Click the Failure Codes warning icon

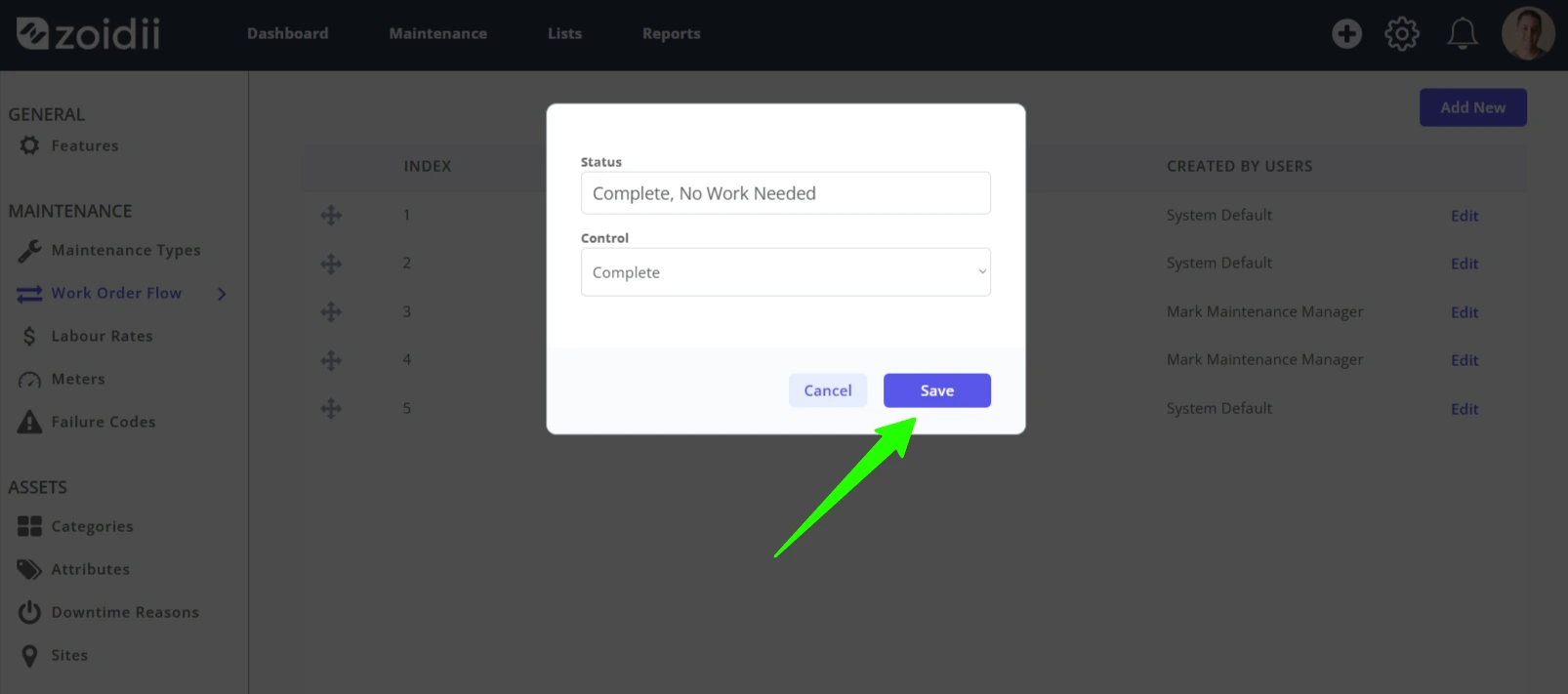pyautogui.click(x=29, y=422)
